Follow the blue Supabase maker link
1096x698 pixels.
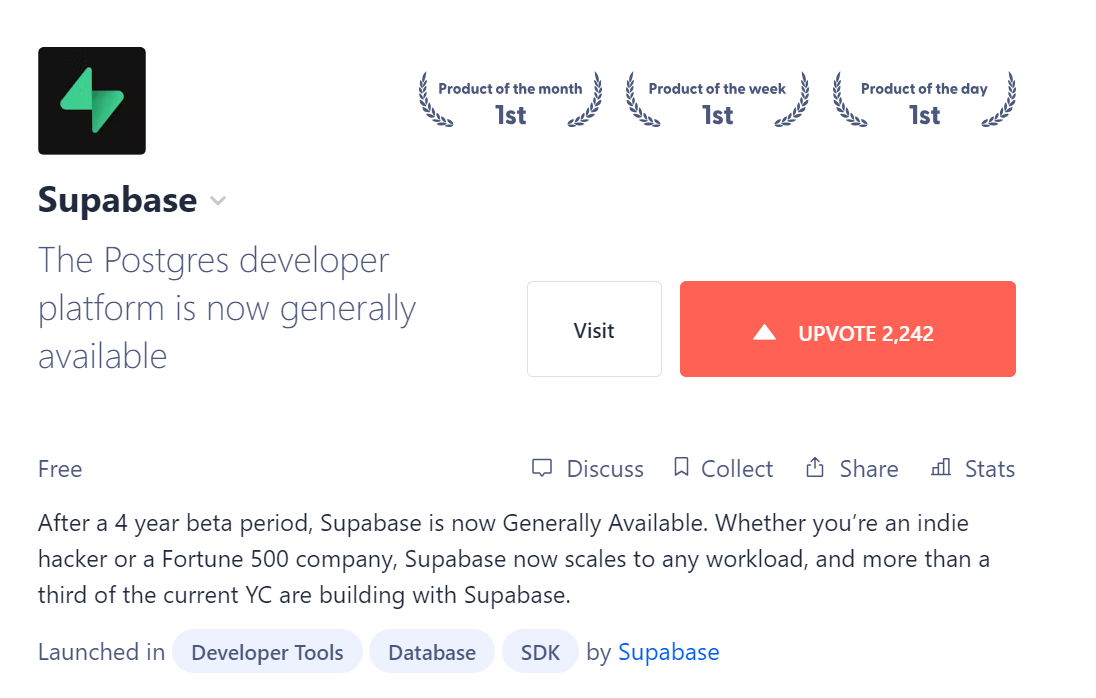pos(668,653)
